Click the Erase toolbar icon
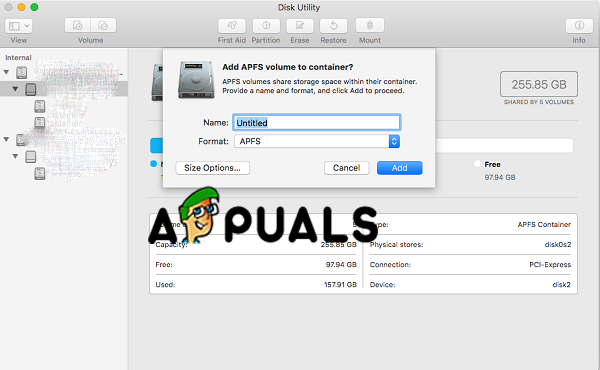 coord(300,26)
